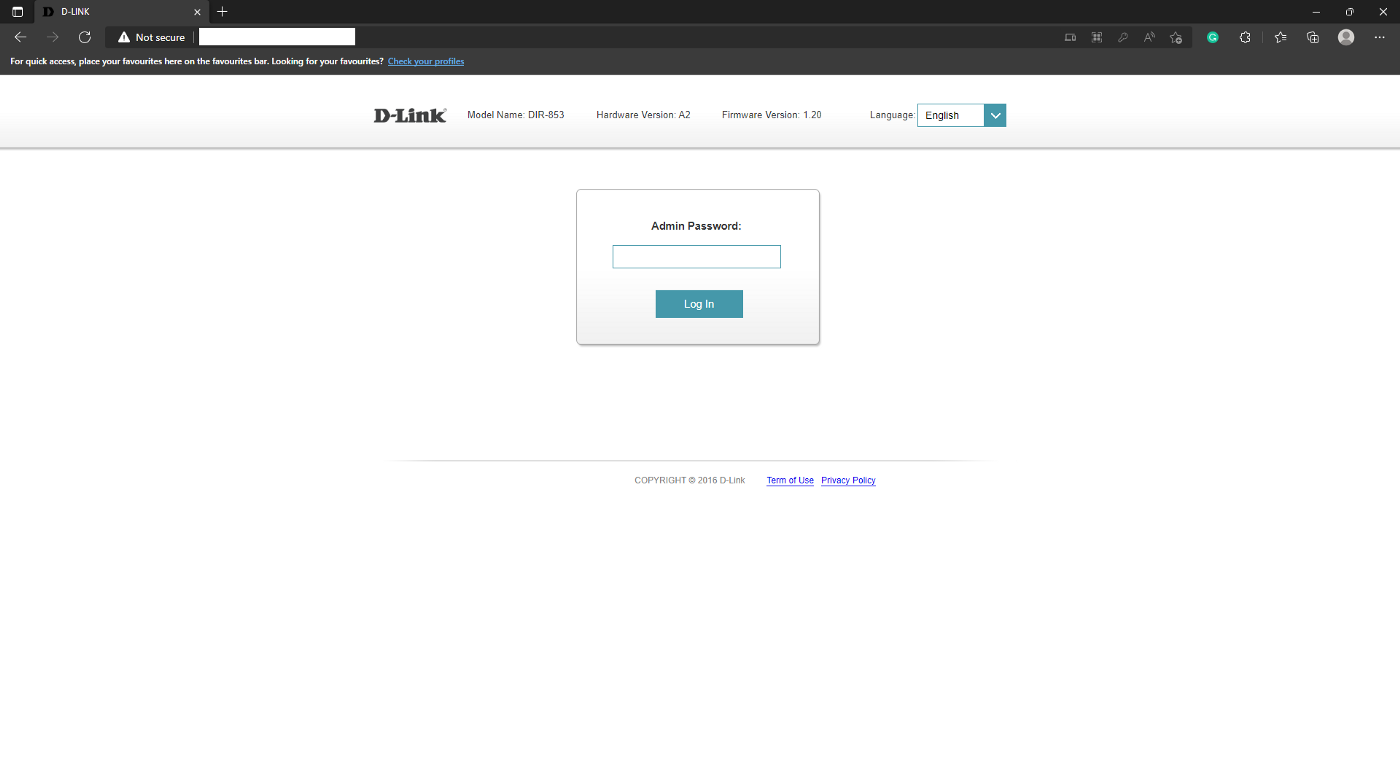Image resolution: width=1400 pixels, height=758 pixels.
Task: Open the Term of Use link
Action: pyautogui.click(x=790, y=480)
